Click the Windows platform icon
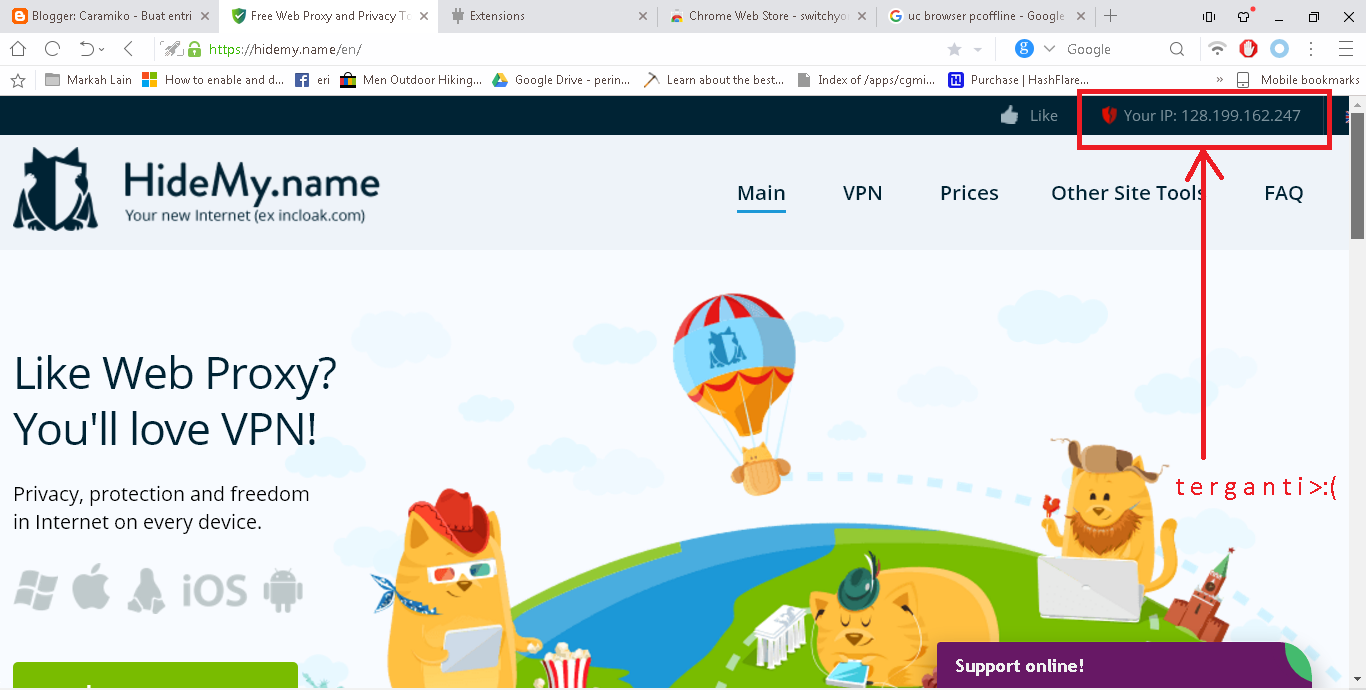This screenshot has height=690, width=1366. pyautogui.click(x=35, y=589)
